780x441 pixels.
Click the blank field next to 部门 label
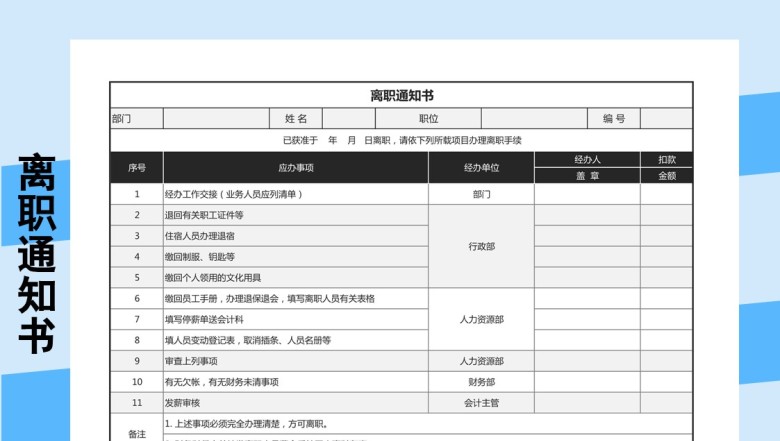216,118
